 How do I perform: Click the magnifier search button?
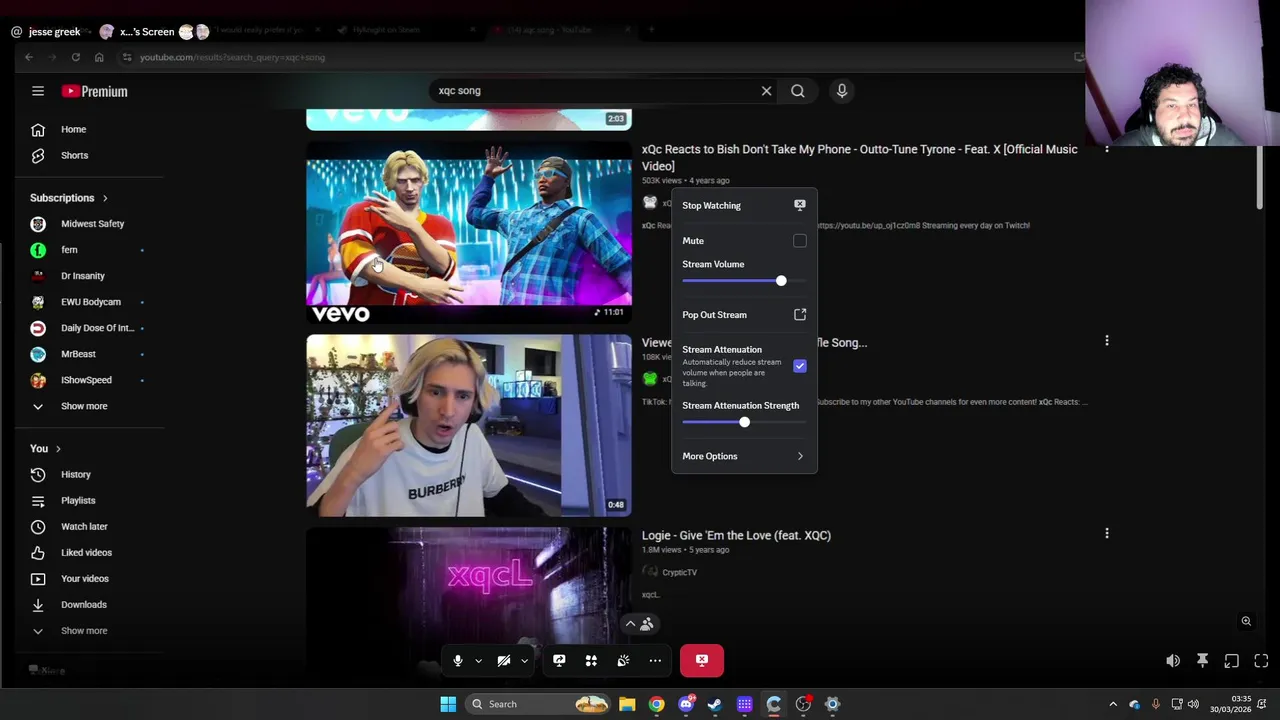pyautogui.click(x=798, y=91)
